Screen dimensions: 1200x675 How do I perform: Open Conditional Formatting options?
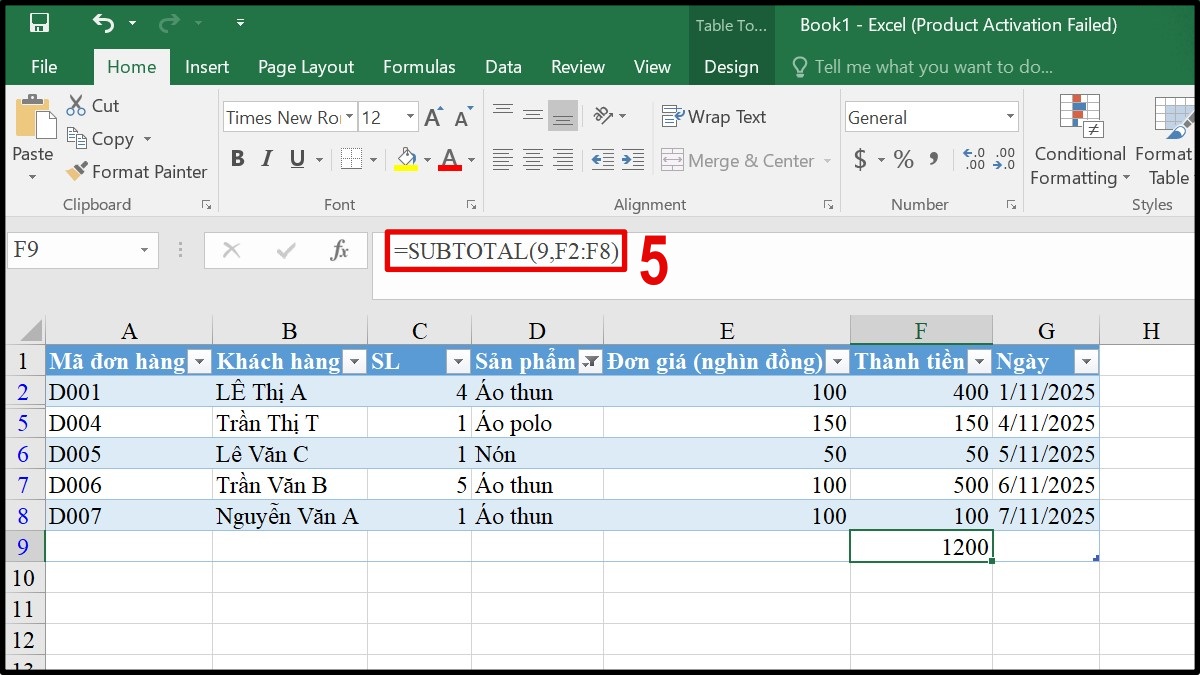pos(1078,140)
